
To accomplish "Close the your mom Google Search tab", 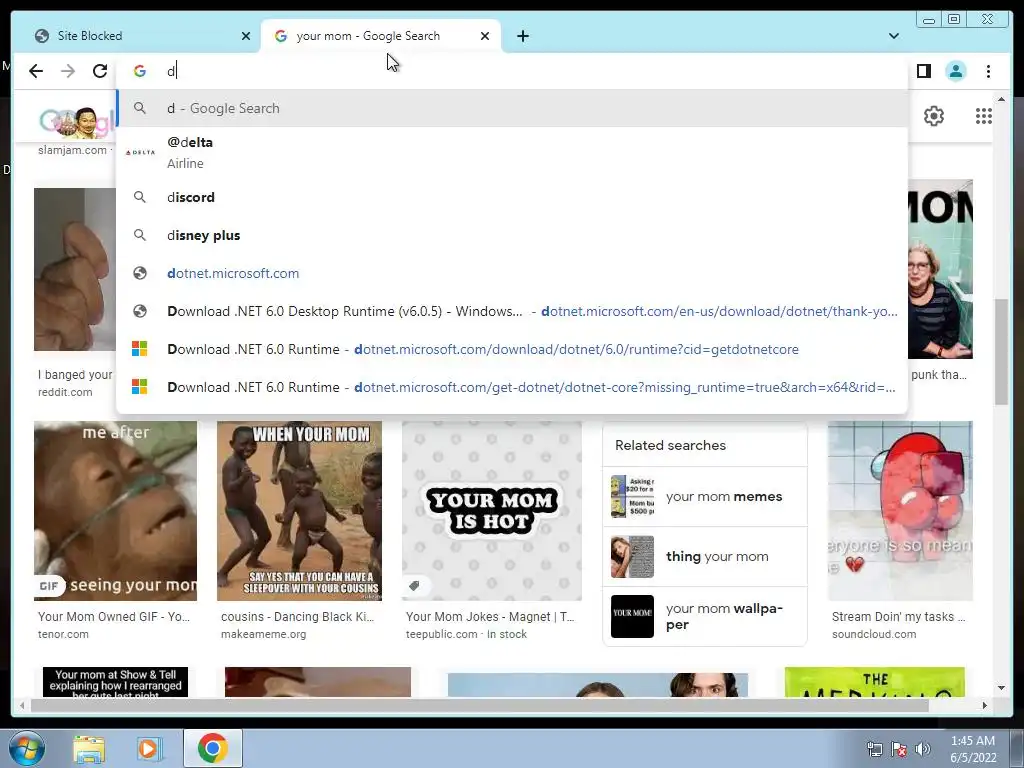I will click(x=485, y=36).
